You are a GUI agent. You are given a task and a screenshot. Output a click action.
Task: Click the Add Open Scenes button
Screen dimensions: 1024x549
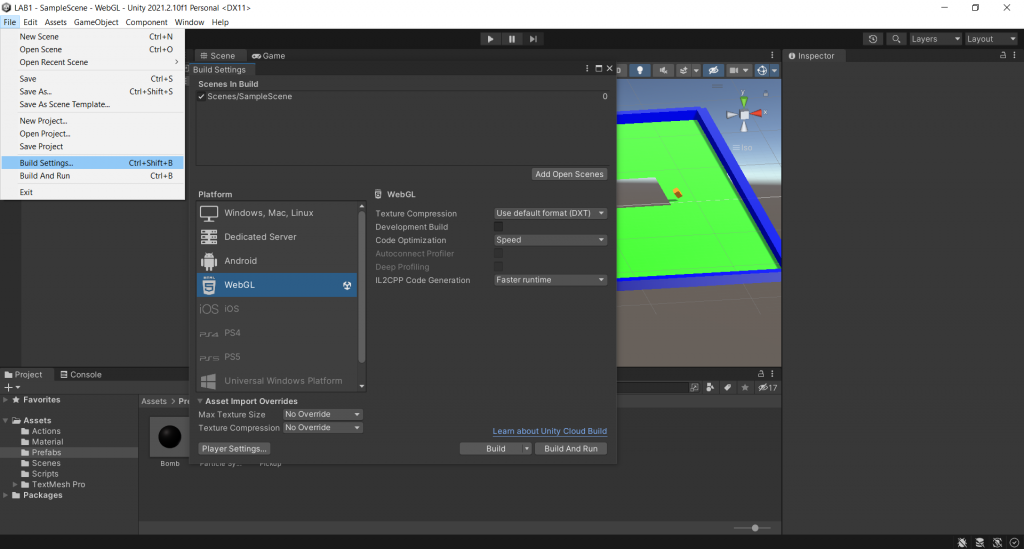pos(569,174)
